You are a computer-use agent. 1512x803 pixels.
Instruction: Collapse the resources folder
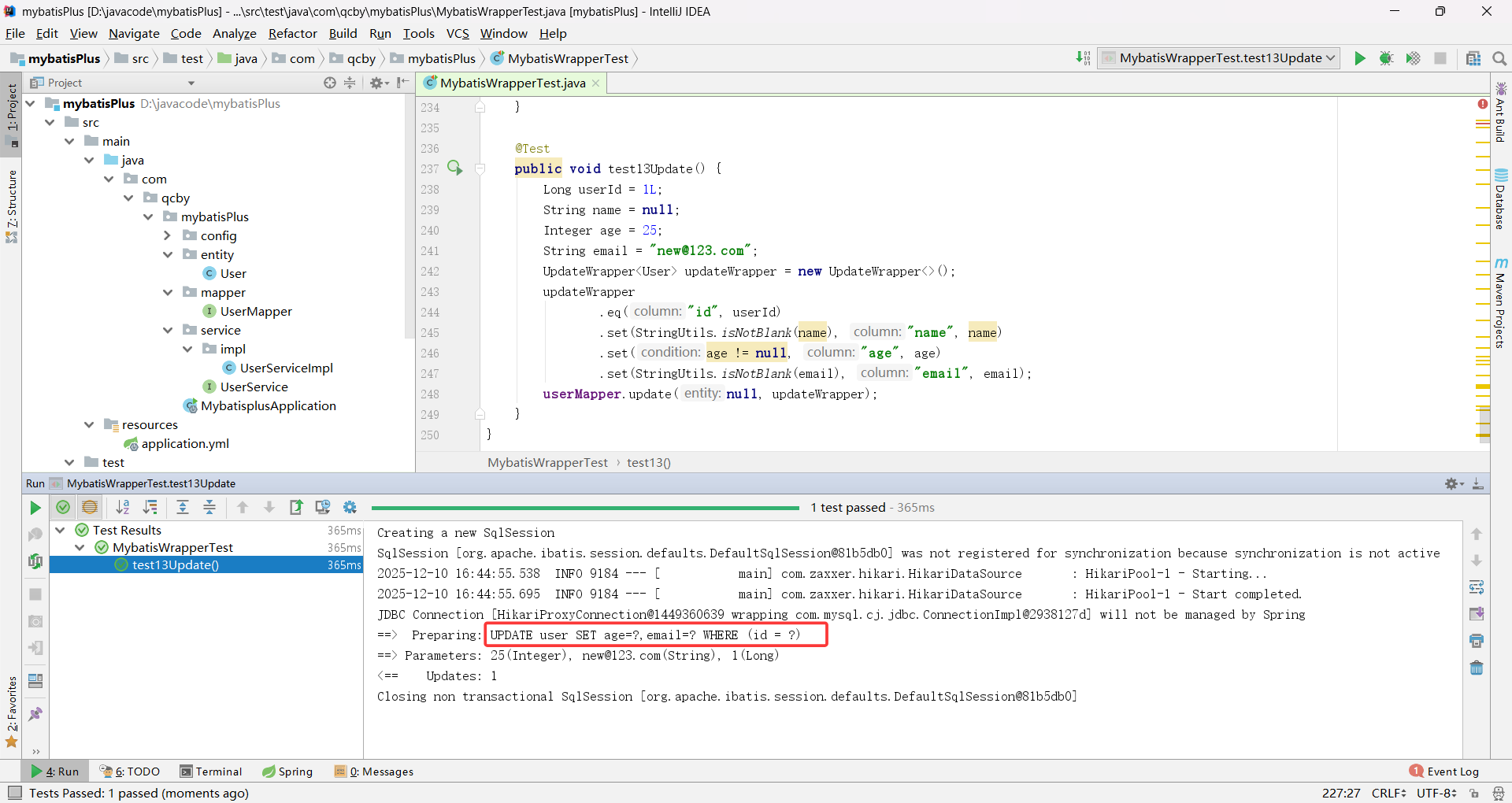pyautogui.click(x=89, y=424)
